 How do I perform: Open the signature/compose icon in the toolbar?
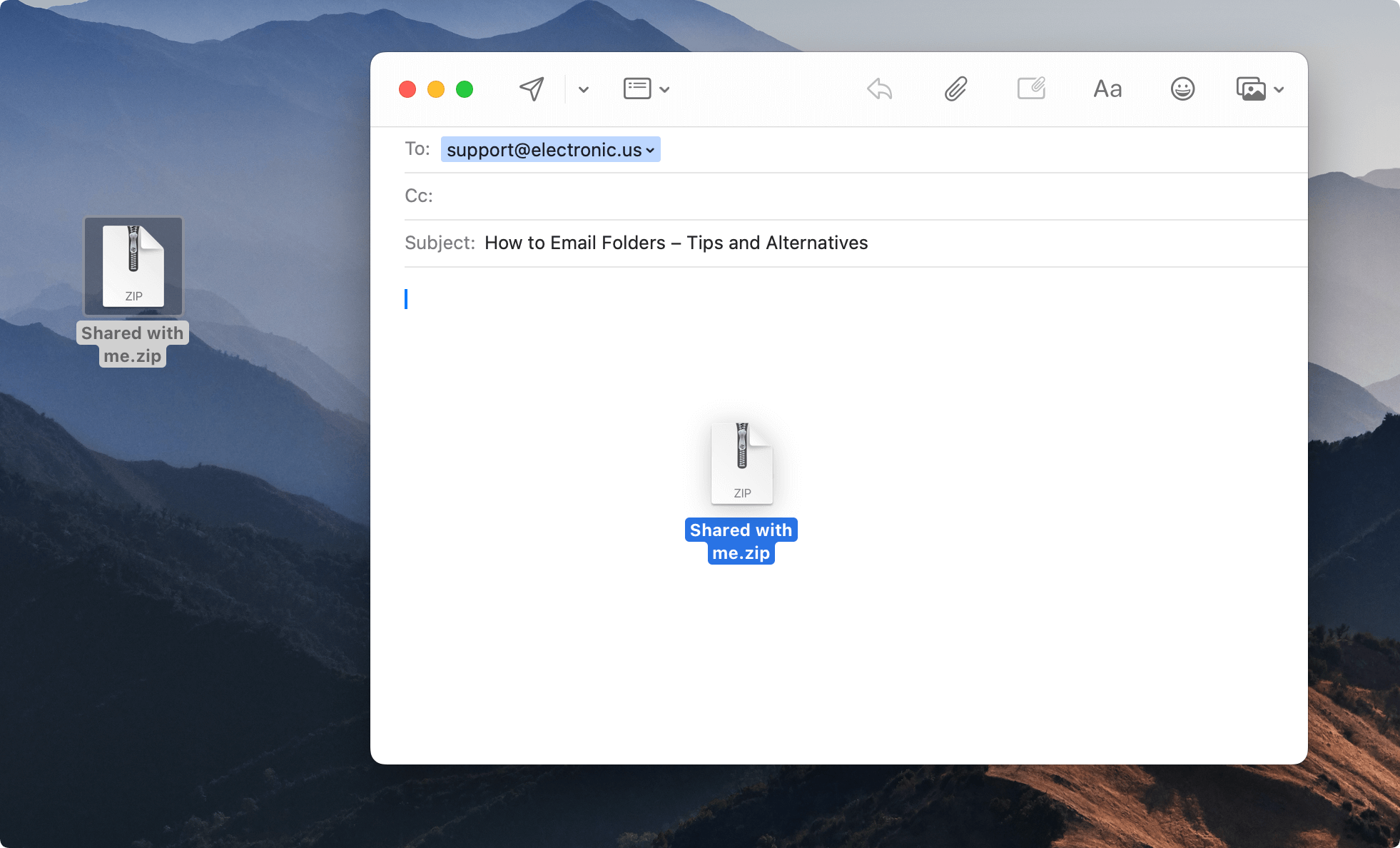pyautogui.click(x=1031, y=89)
